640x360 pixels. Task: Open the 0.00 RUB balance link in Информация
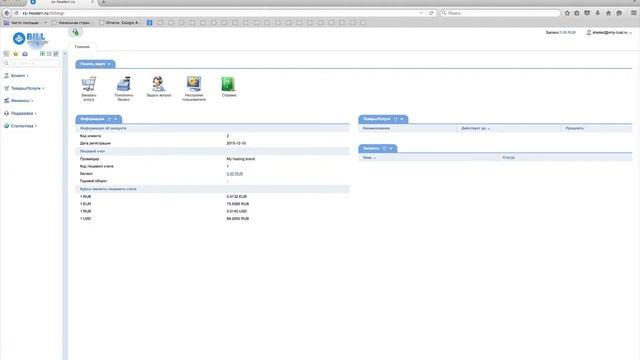click(235, 174)
